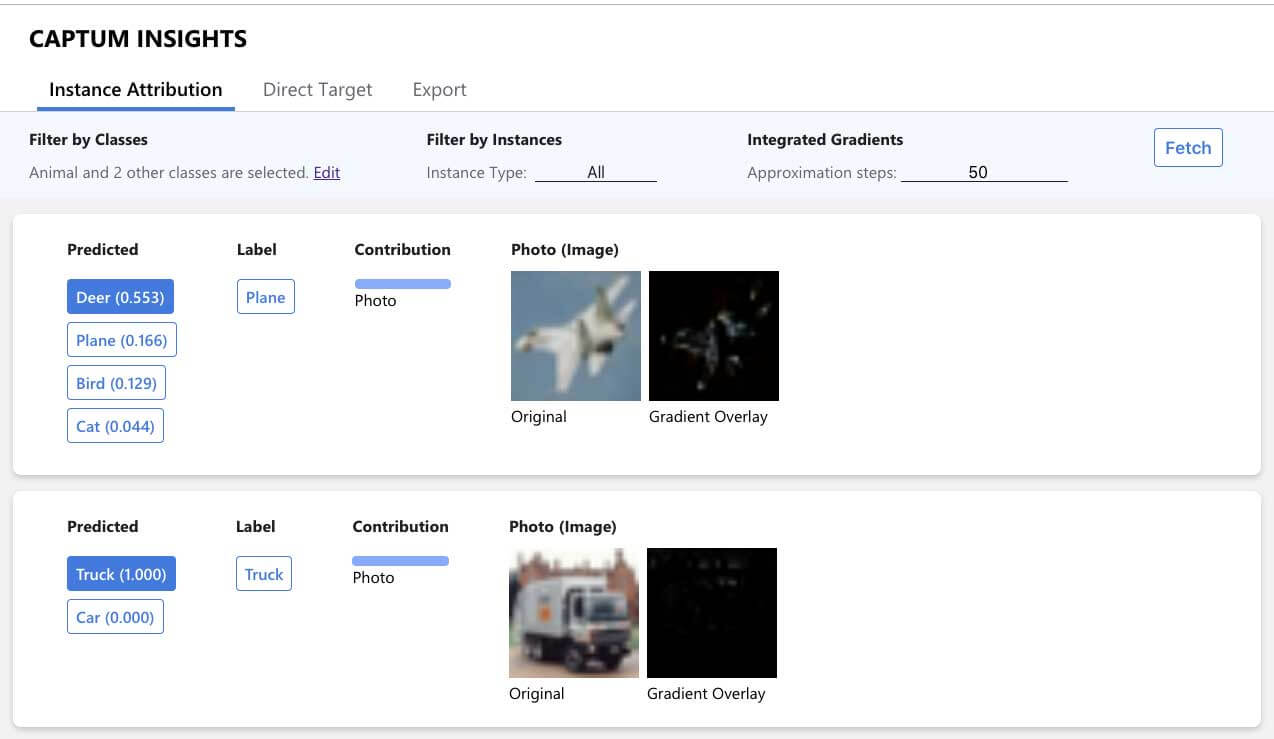Select the Car (0.000) prediction
Screen dimensions: 1274x739
tap(115, 616)
